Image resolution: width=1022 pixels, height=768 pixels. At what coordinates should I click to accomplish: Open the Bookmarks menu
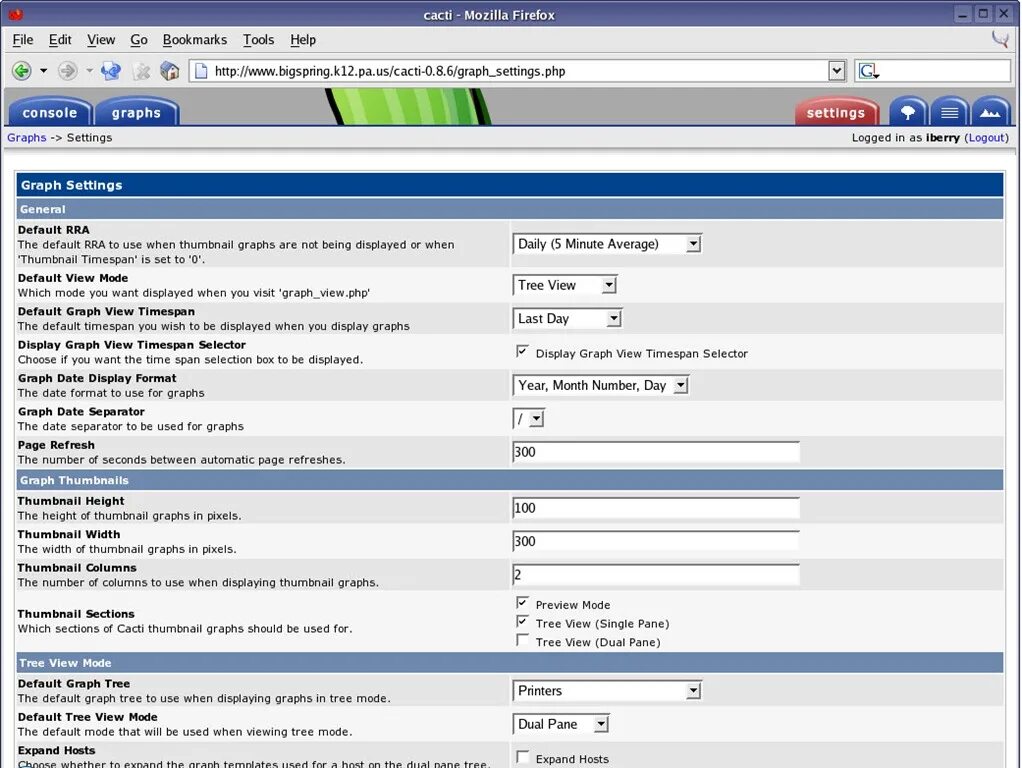[x=195, y=40]
